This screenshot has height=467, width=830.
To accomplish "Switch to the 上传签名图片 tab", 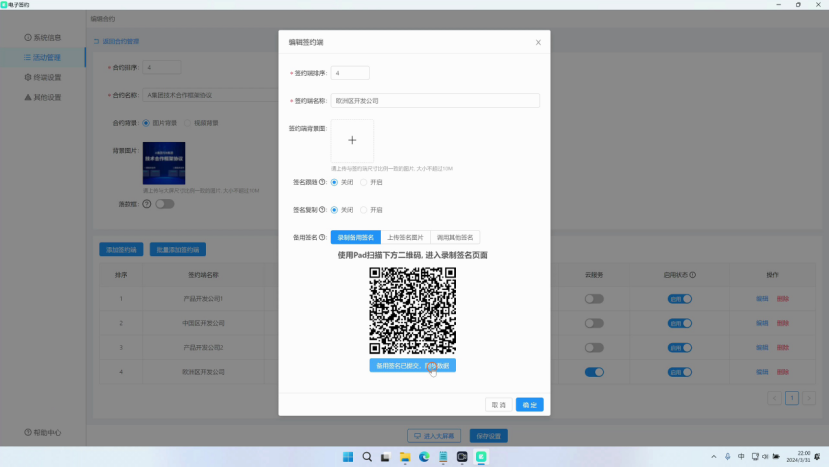I will point(405,237).
